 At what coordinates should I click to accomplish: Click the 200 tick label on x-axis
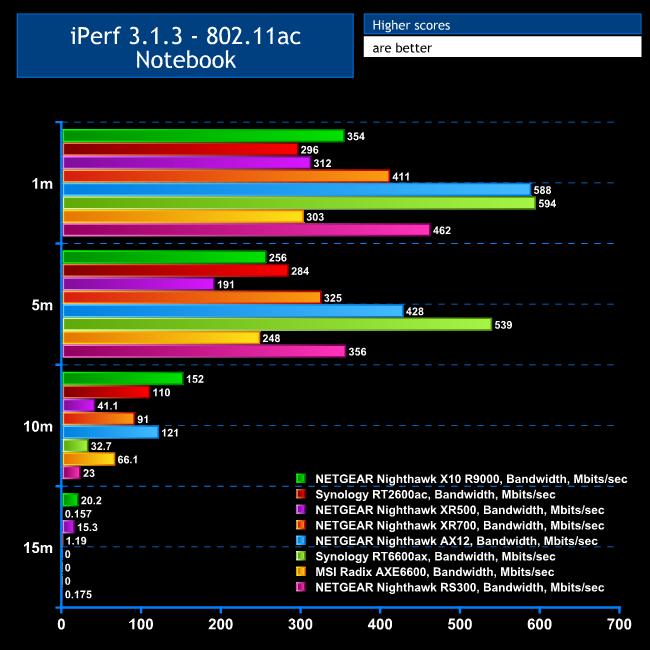221,624
